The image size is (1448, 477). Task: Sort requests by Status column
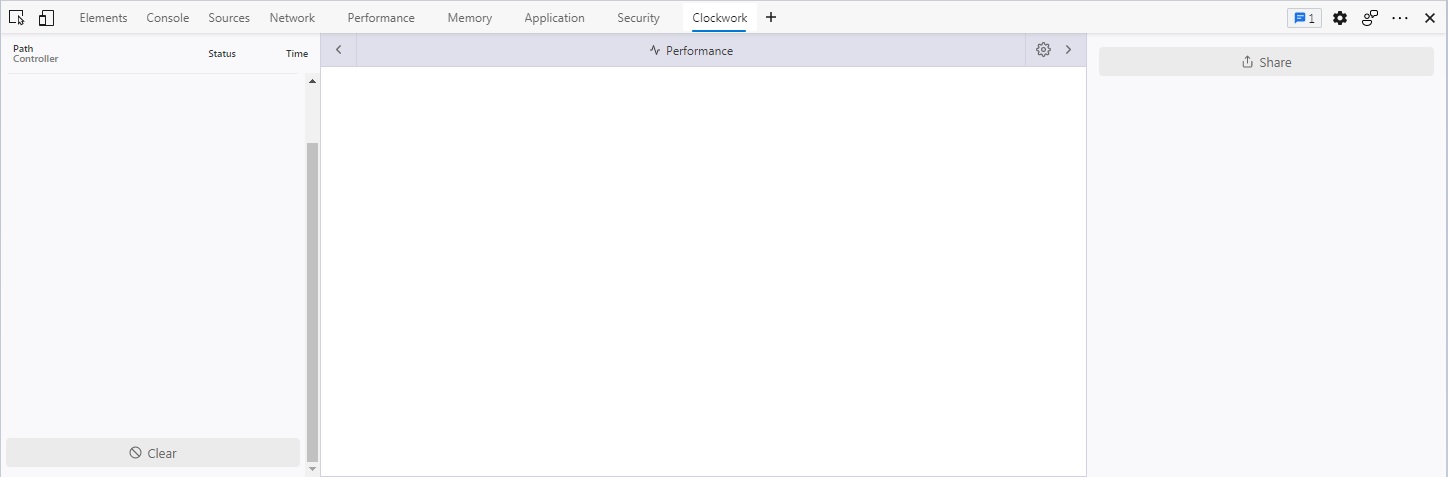click(222, 54)
